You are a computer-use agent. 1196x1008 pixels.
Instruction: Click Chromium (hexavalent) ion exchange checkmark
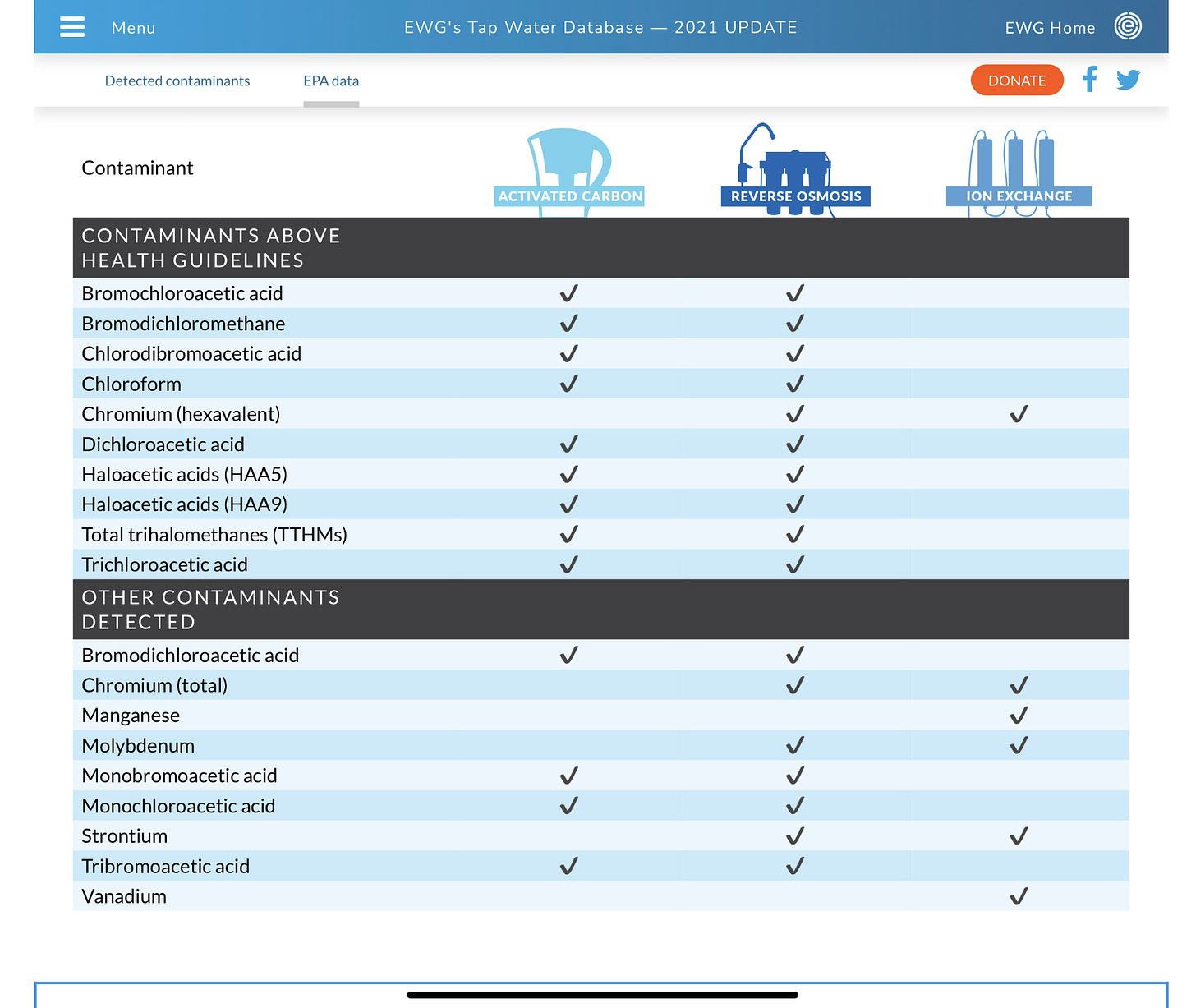tap(1019, 414)
